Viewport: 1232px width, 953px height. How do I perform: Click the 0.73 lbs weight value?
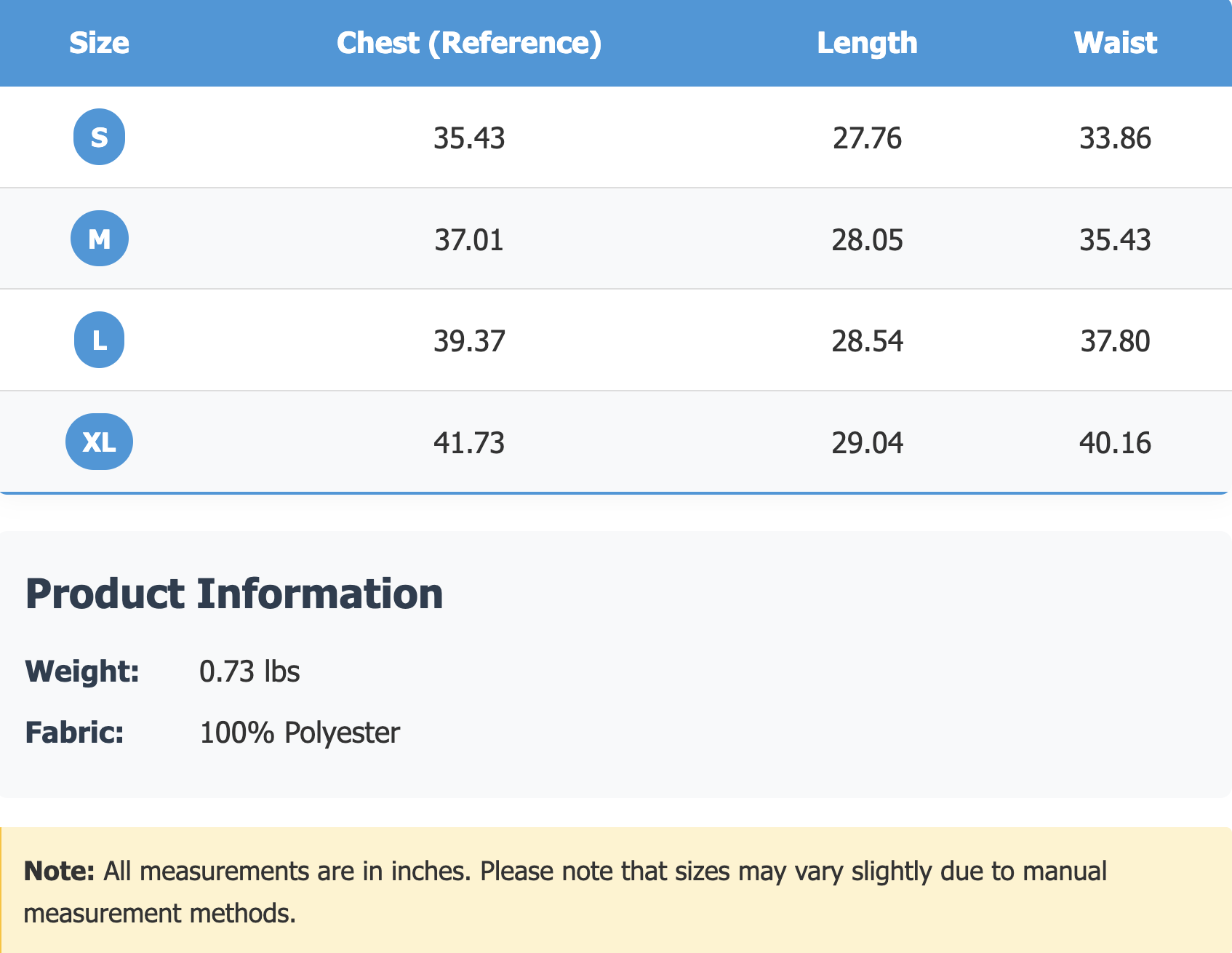coord(249,671)
